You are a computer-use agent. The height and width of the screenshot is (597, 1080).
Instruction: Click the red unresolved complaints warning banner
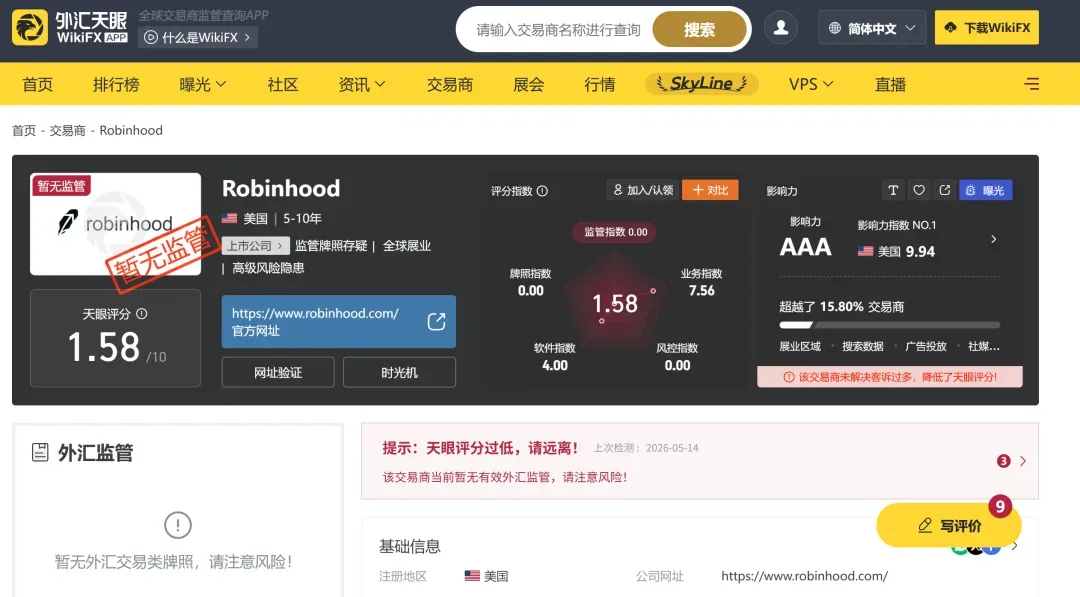click(x=890, y=377)
